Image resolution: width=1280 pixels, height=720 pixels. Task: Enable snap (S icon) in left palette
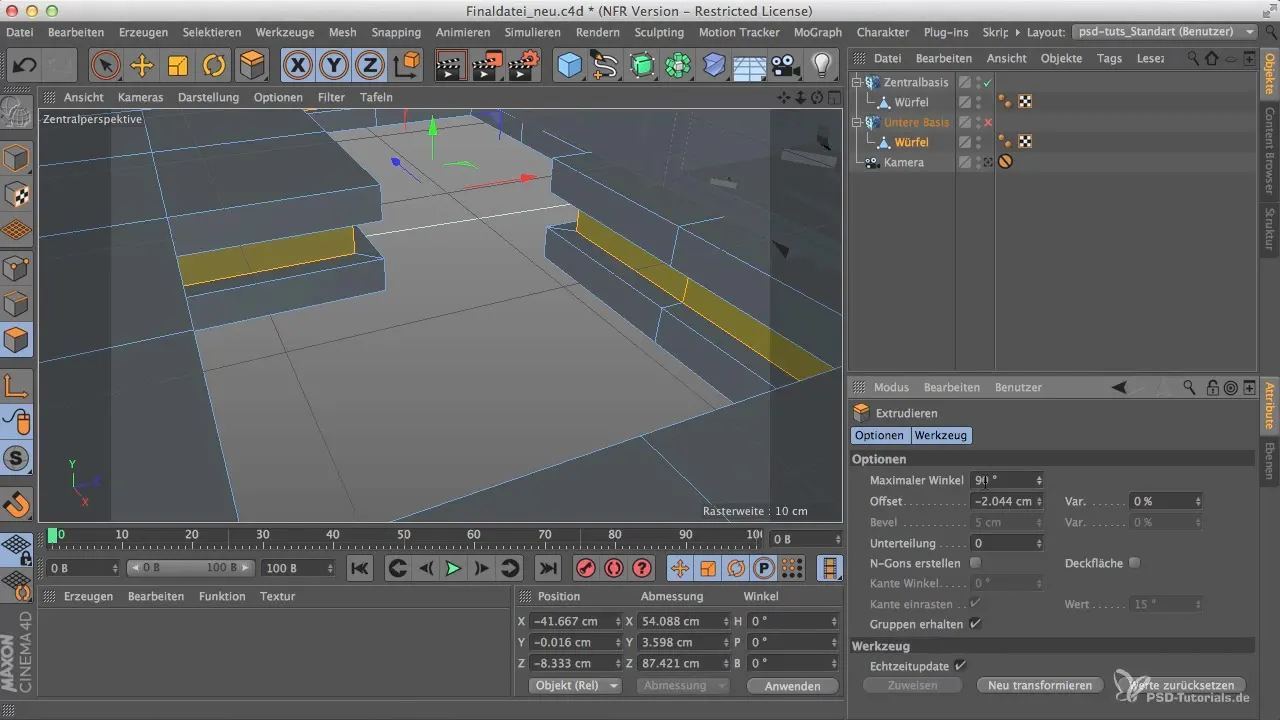point(17,458)
